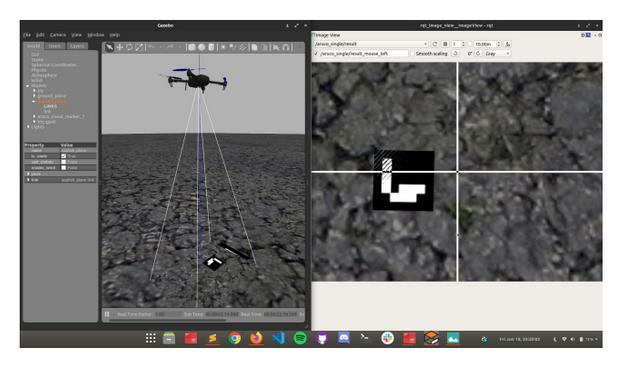Image resolution: width=621 pixels, height=373 pixels.
Task: Click the Gazebo bottom horizontal scrollbar
Action: (x=168, y=320)
